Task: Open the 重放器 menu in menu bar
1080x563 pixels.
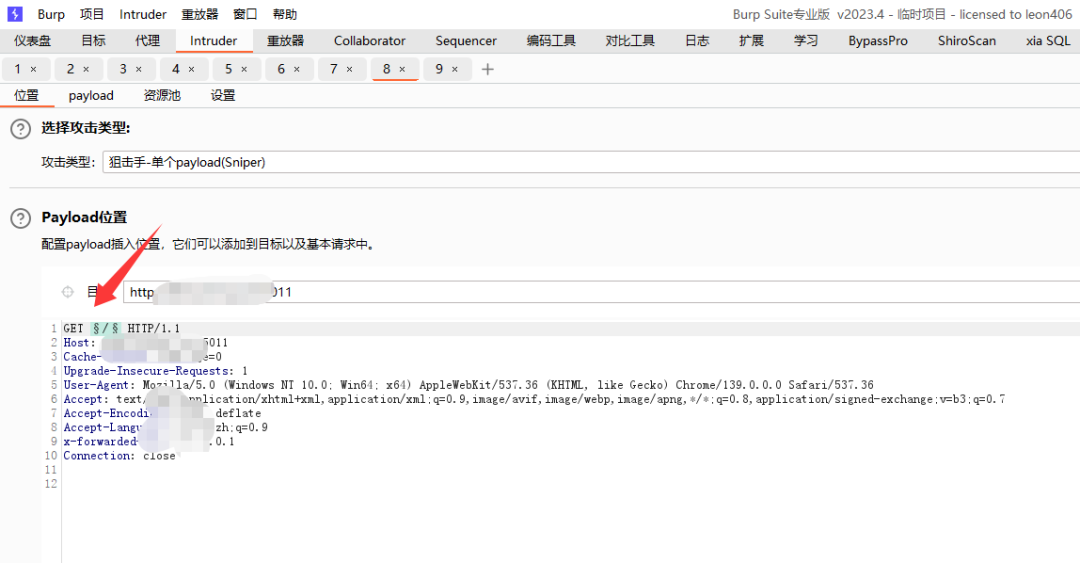Action: 200,14
